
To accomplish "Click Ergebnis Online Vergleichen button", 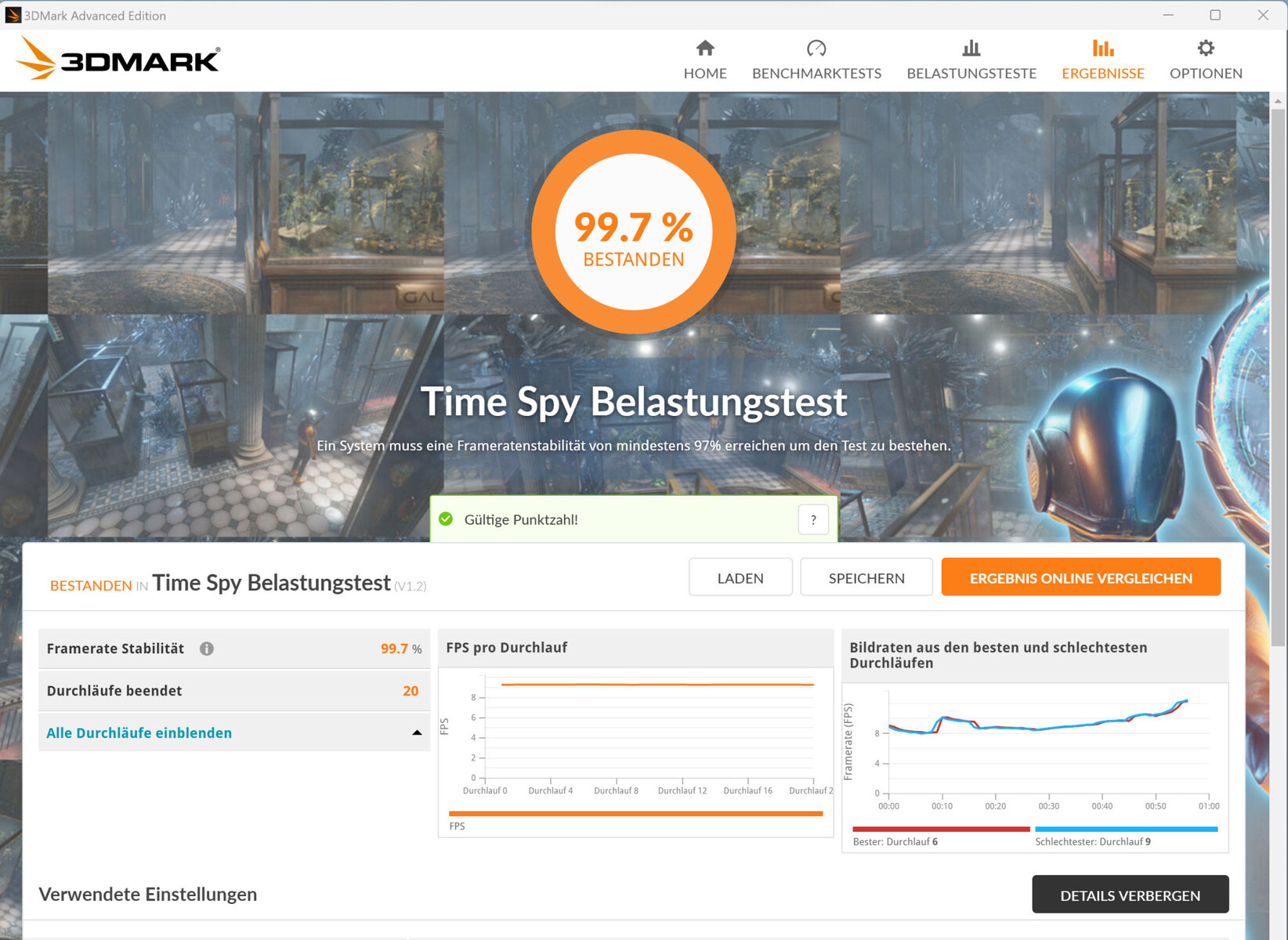I will [1080, 577].
